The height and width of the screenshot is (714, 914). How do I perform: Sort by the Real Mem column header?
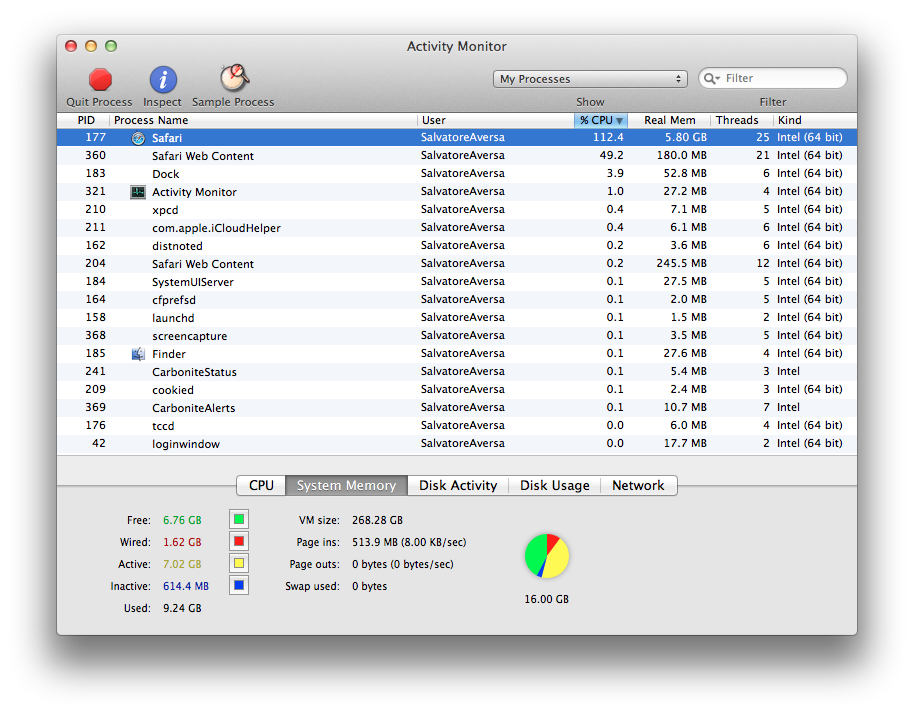coord(670,120)
